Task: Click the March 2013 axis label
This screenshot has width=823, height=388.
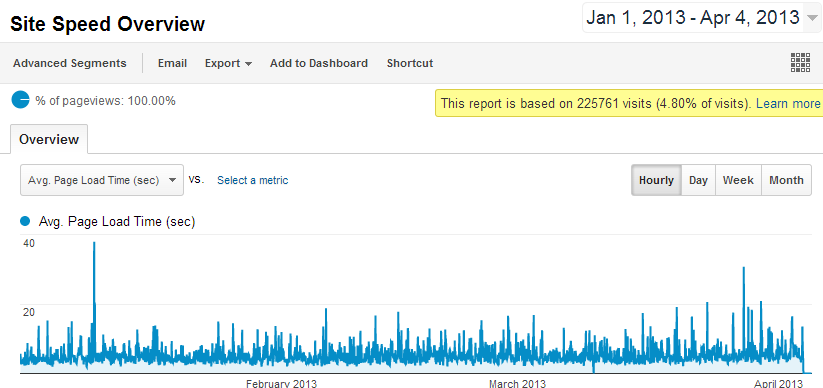Action: coord(517,383)
